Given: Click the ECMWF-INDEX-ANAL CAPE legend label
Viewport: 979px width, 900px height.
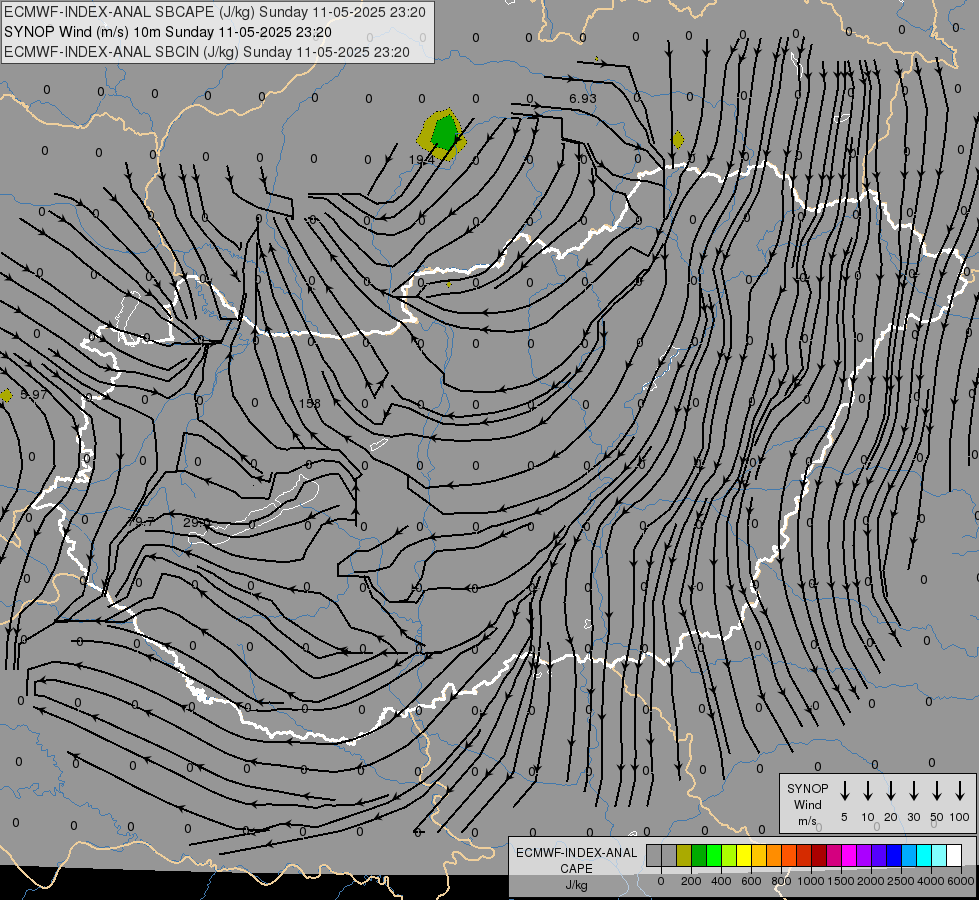Looking at the screenshot, I should 576,861.
